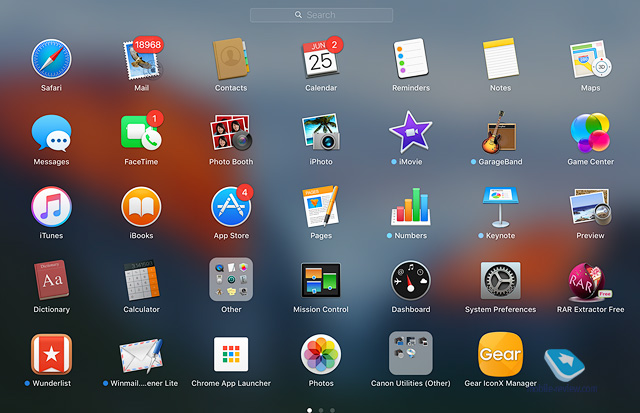Open Photo Booth
640x413 pixels.
(231, 133)
